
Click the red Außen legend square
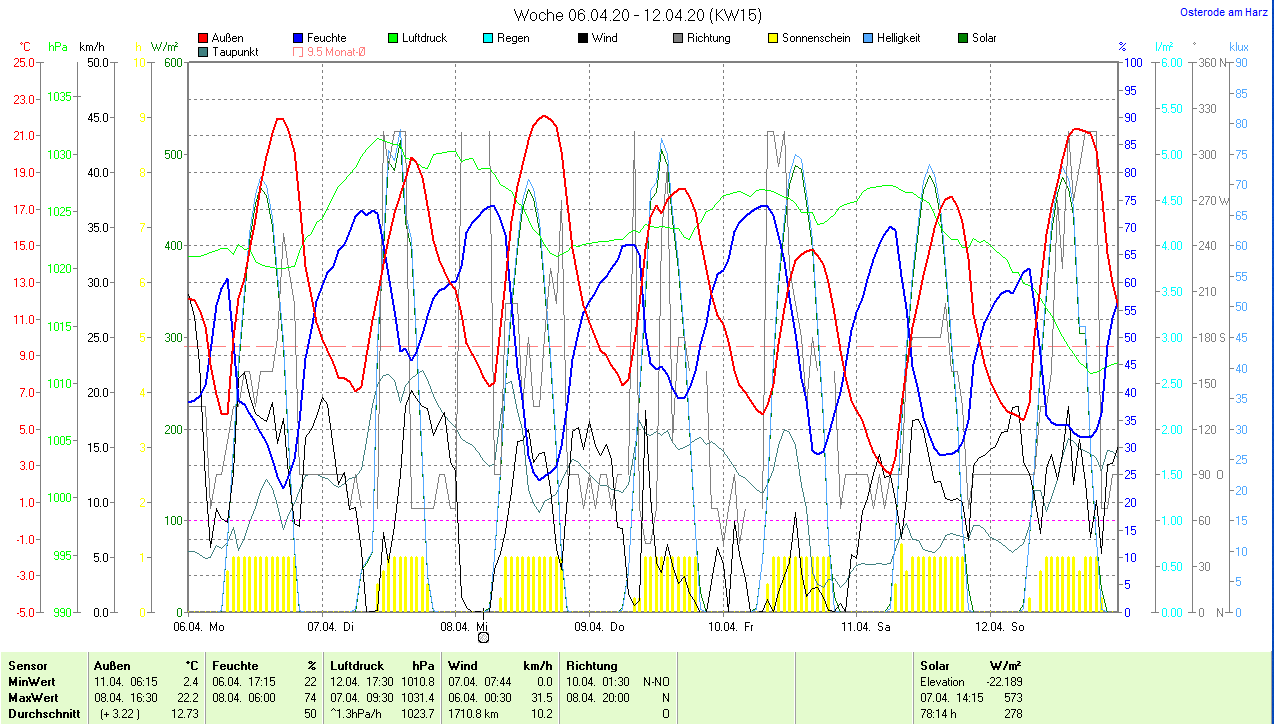point(204,38)
